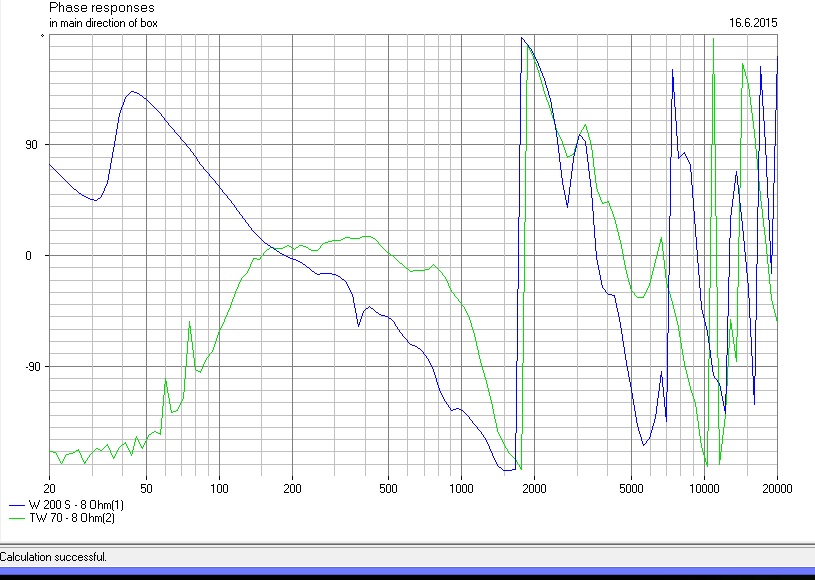Click the 90 label on the phase axis

[x=32, y=145]
